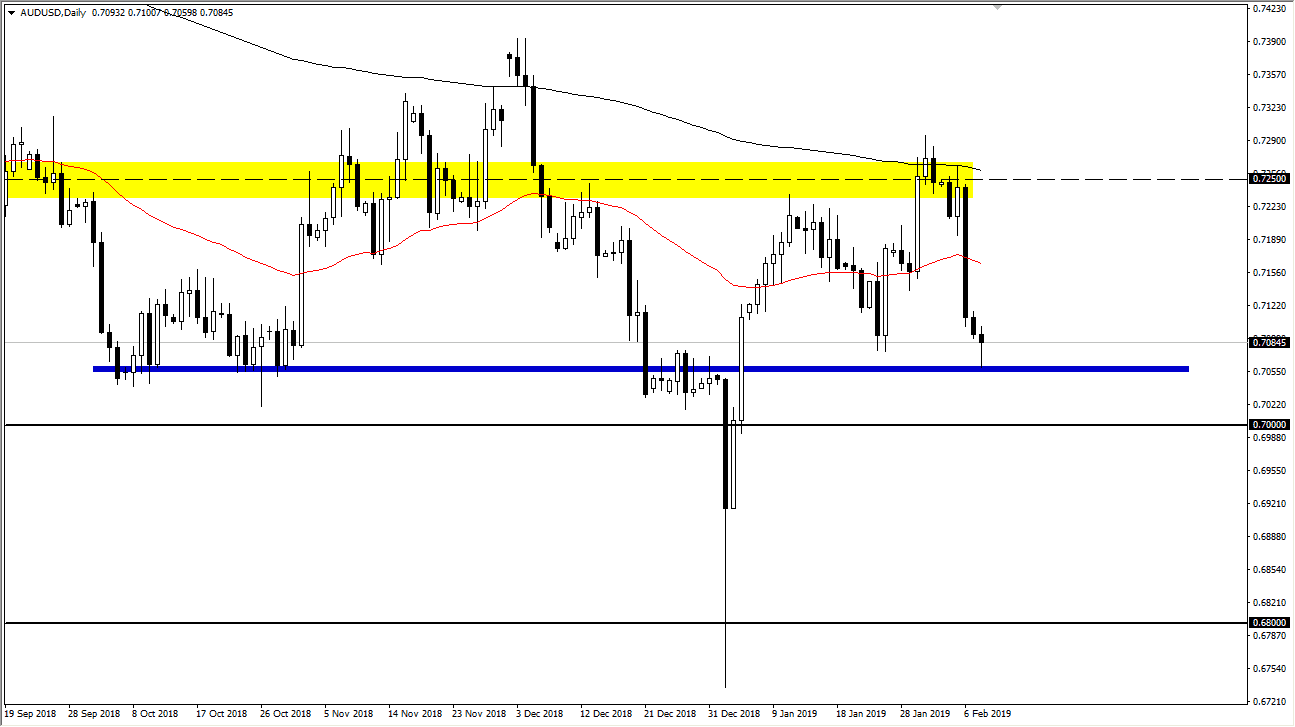1295x727 pixels.
Task: Click the dashed line at 0.72500
Action: [x=1100, y=177]
